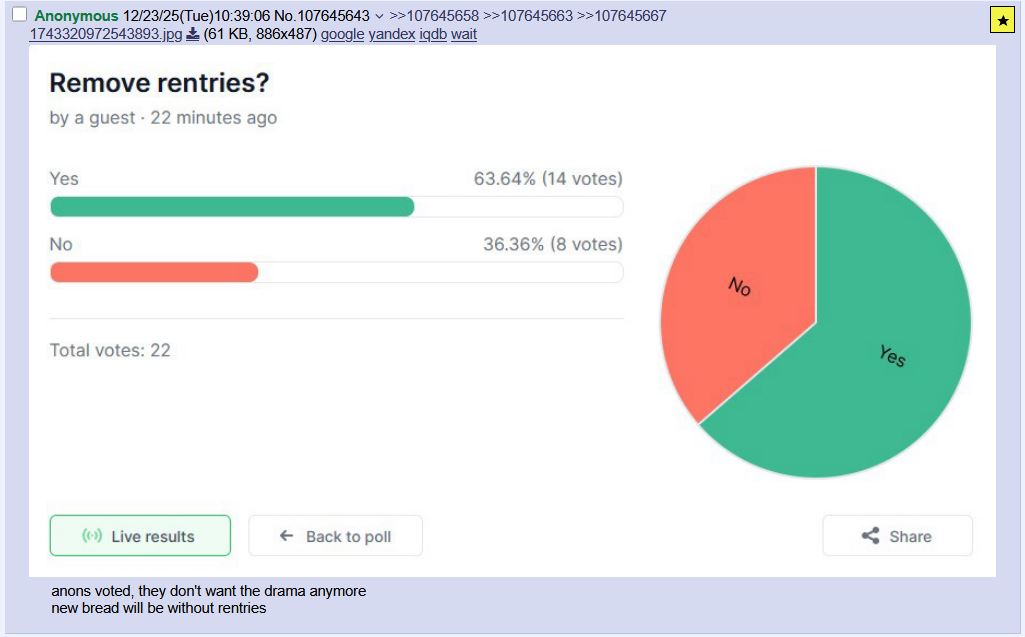Click the green Yes progress bar
Viewport: 1025px width, 637px height.
(232, 207)
